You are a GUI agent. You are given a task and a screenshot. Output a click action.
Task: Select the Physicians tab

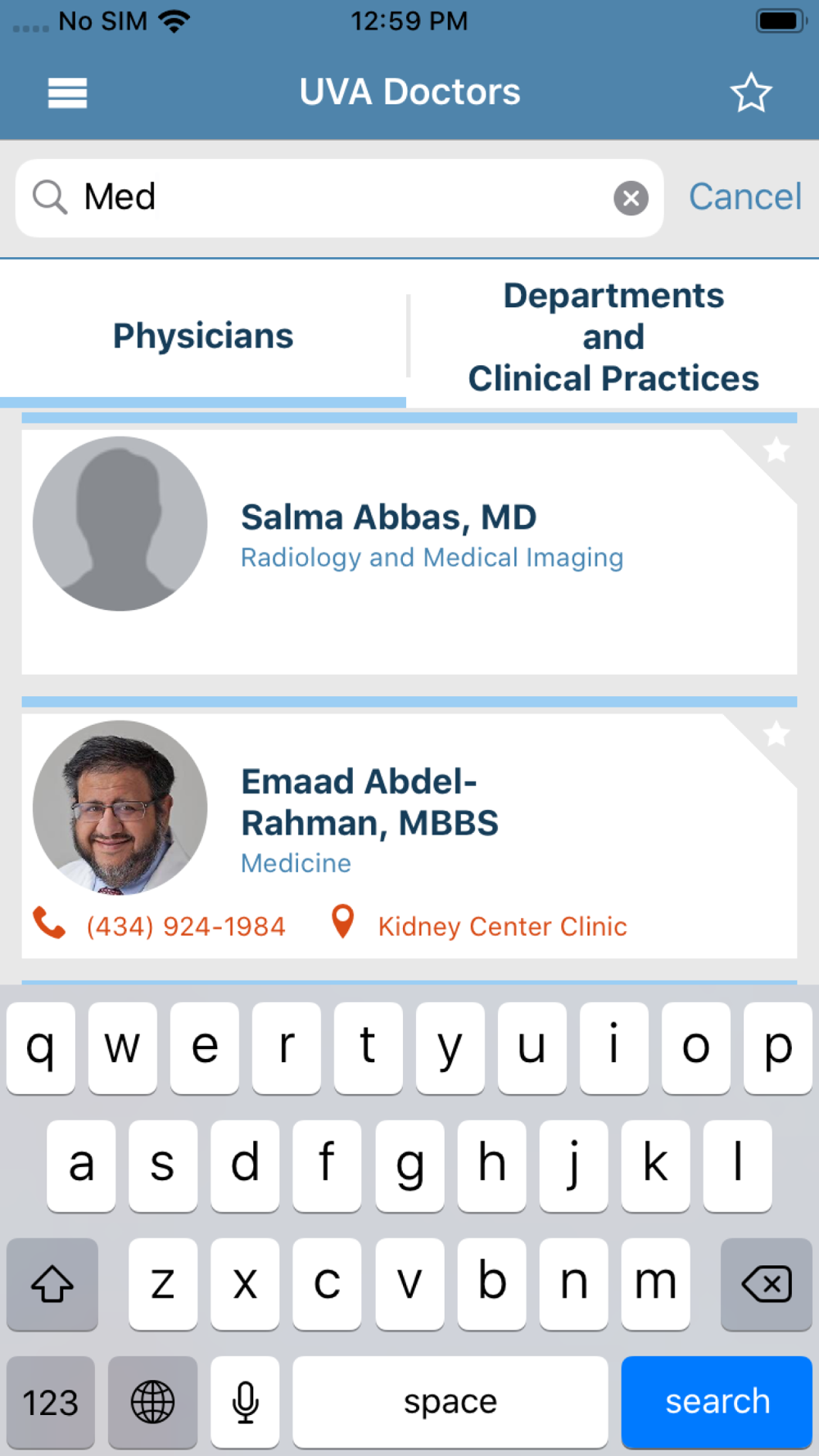[x=203, y=336]
